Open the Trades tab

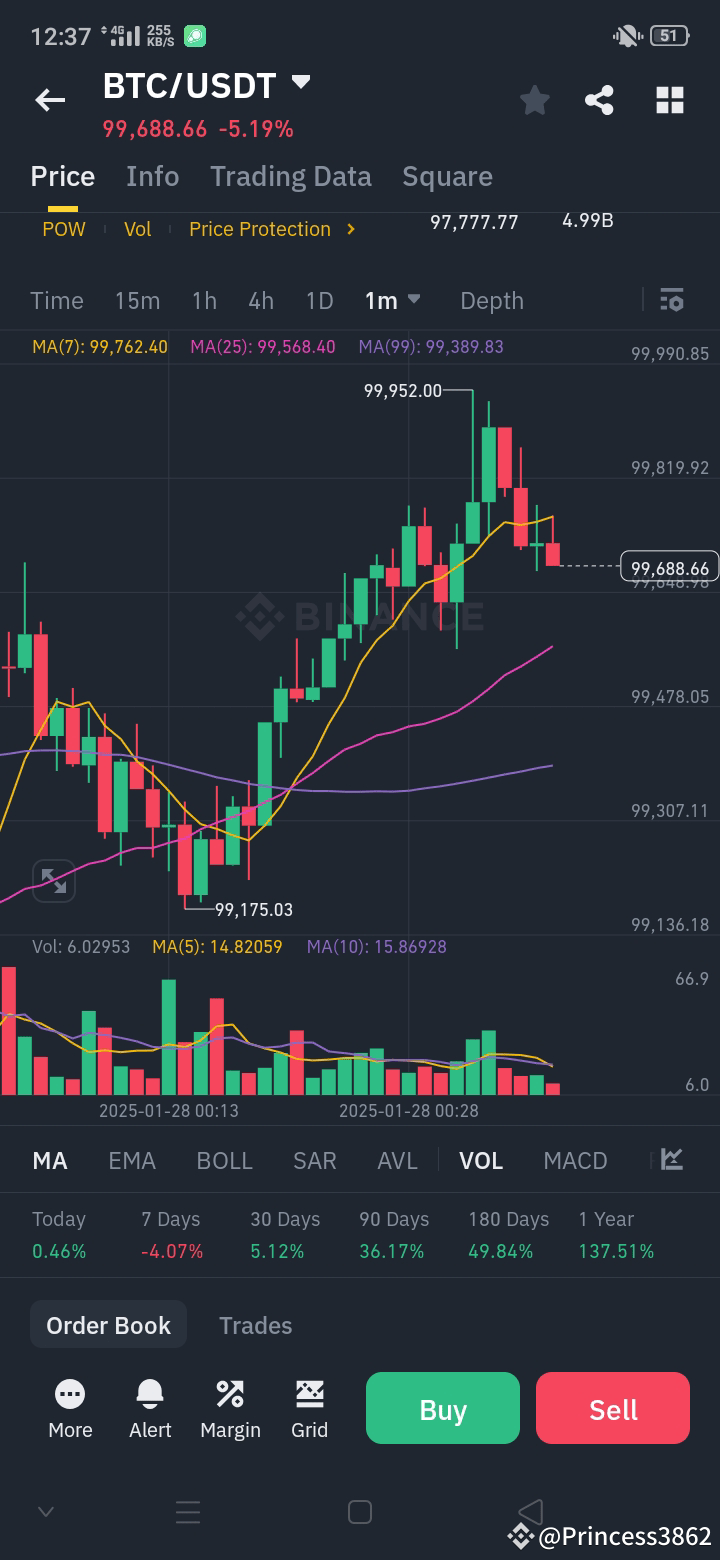(x=255, y=1324)
